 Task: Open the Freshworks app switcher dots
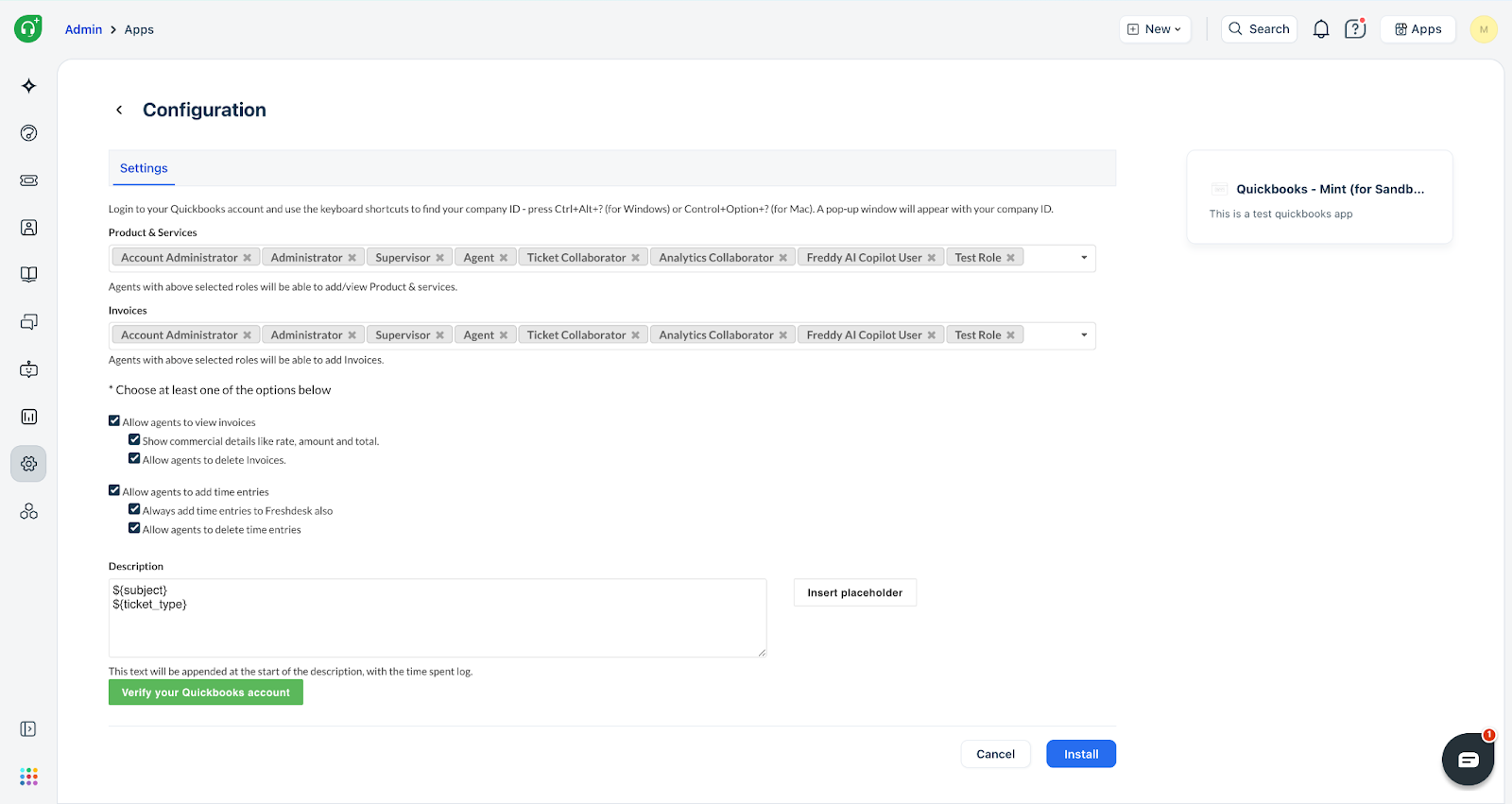point(29,777)
